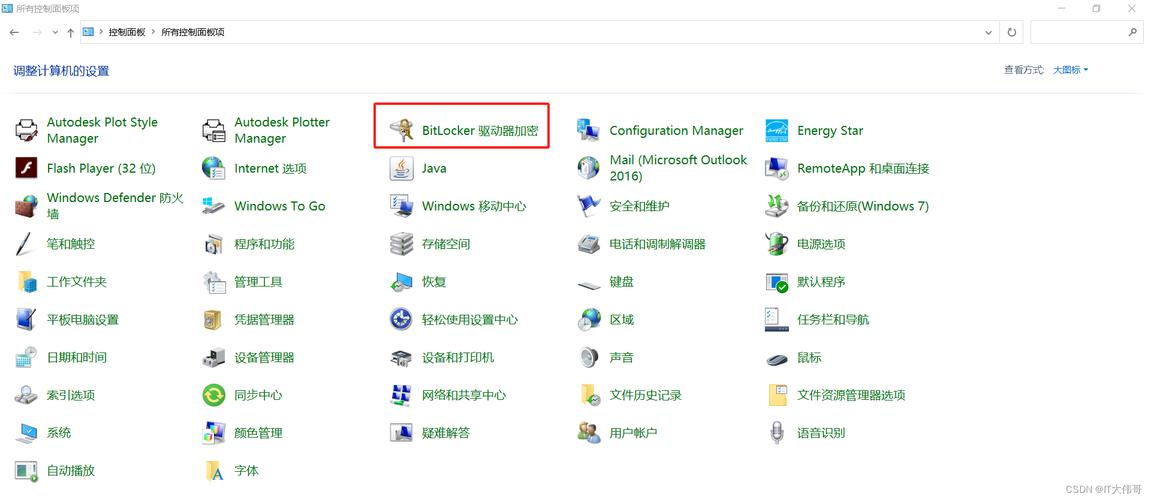This screenshot has height=500, width=1151.
Task: Click the Windows 移动中心 icon
Action: click(402, 206)
